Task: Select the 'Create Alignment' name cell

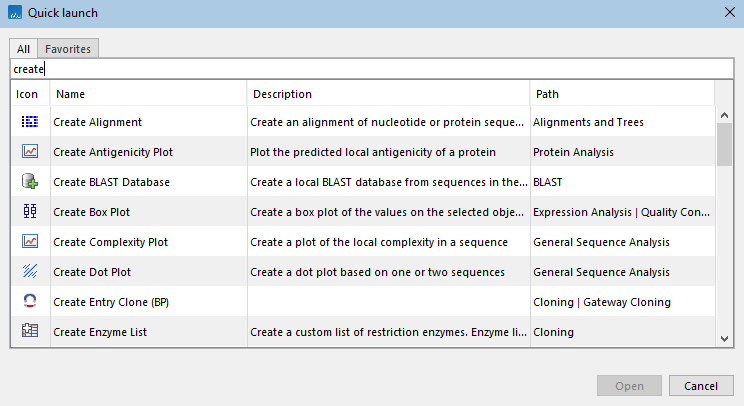Action: pyautogui.click(x=149, y=122)
